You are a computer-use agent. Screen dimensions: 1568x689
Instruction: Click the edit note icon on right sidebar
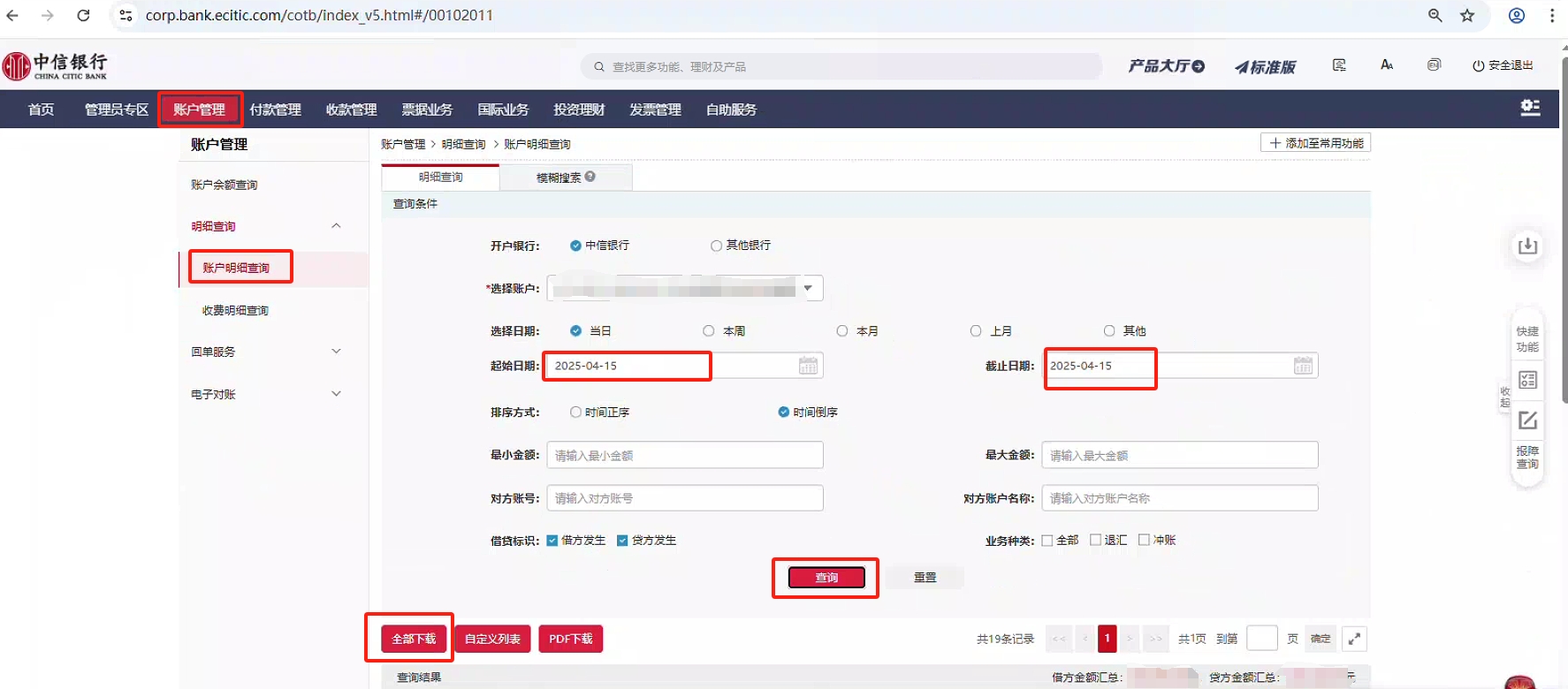(x=1527, y=420)
